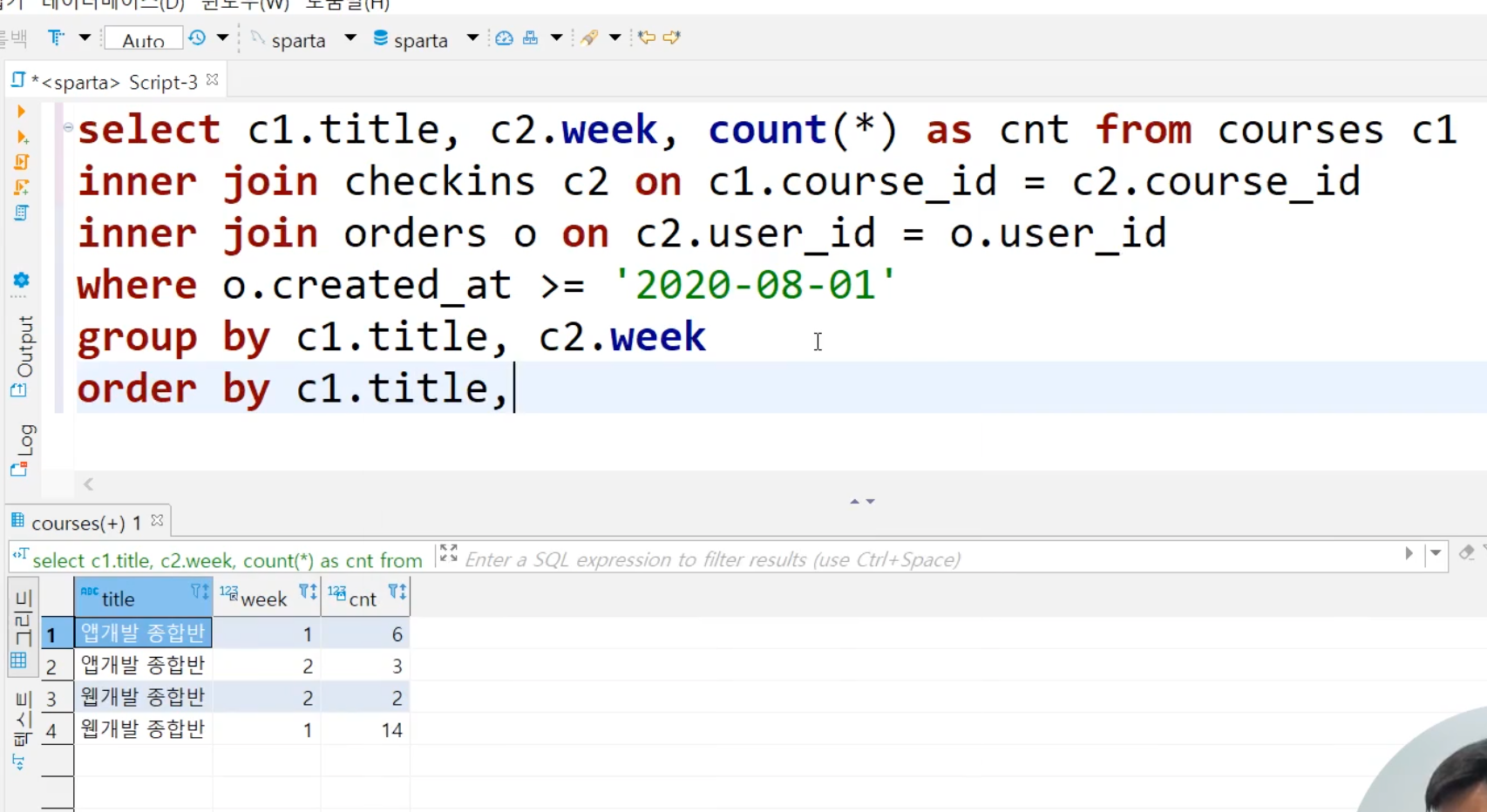Open filter/sort on the week column
Image resolution: width=1487 pixels, height=812 pixels.
308,592
